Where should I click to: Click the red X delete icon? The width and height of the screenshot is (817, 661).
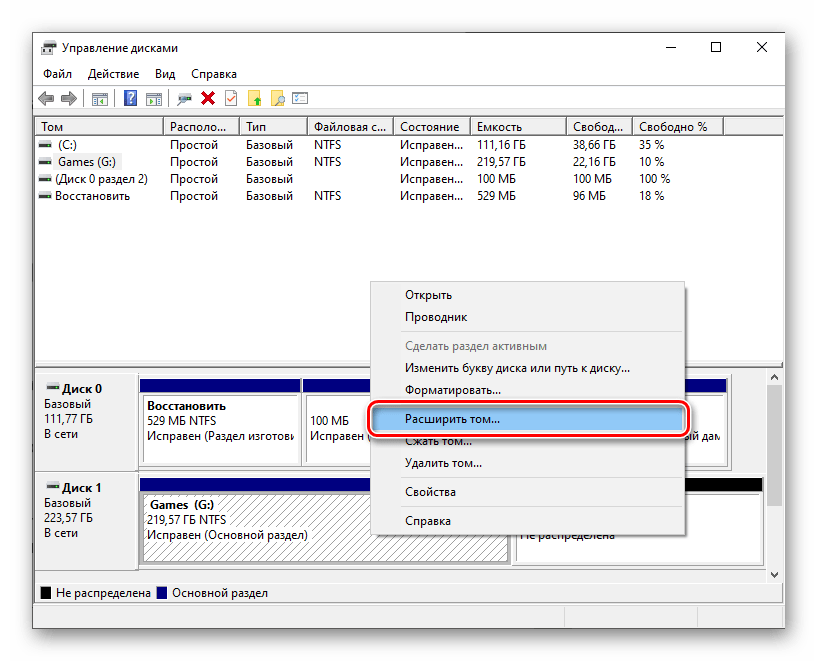[208, 98]
